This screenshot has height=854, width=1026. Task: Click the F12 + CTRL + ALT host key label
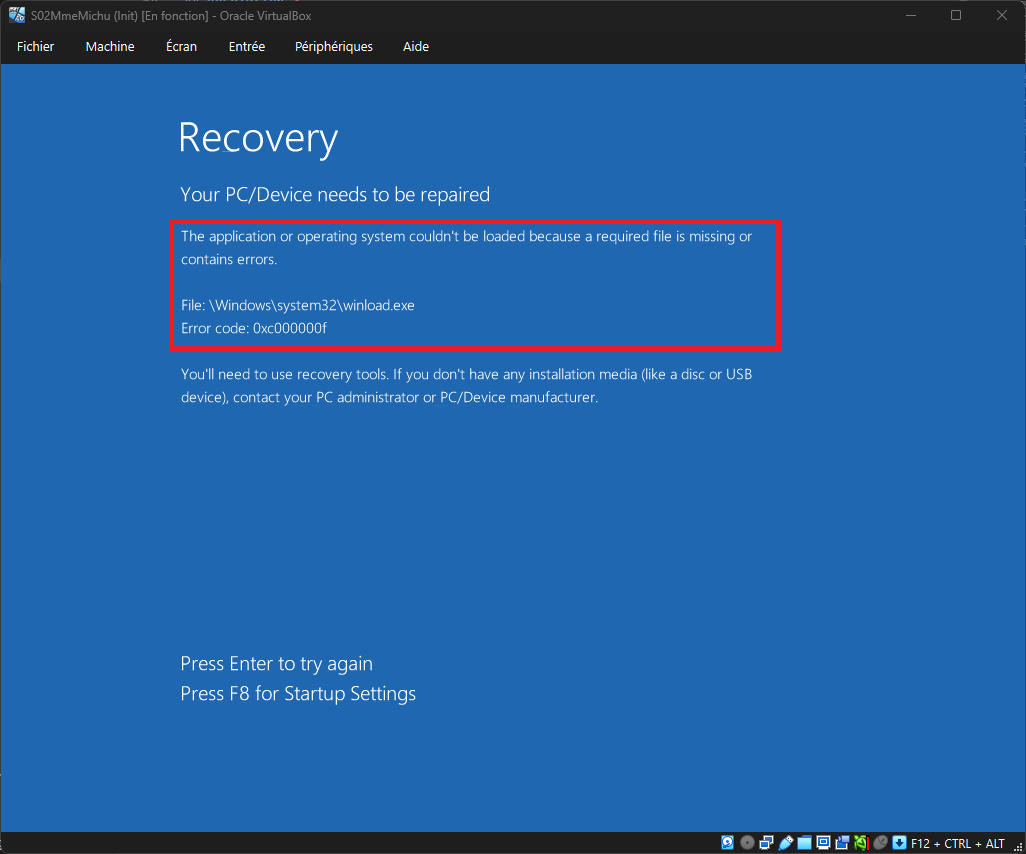[958, 843]
